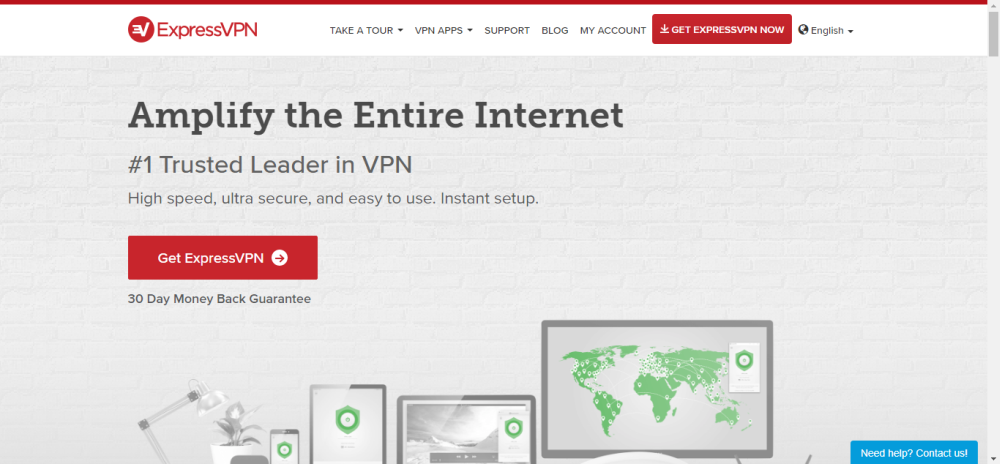Go to the Blog page
The width and height of the screenshot is (1000, 464).
[555, 30]
